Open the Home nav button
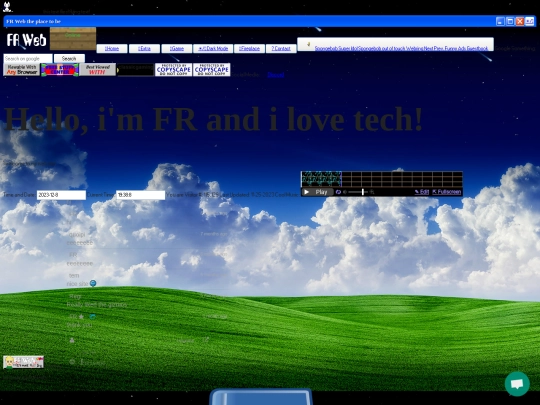540x405 pixels. (x=112, y=49)
